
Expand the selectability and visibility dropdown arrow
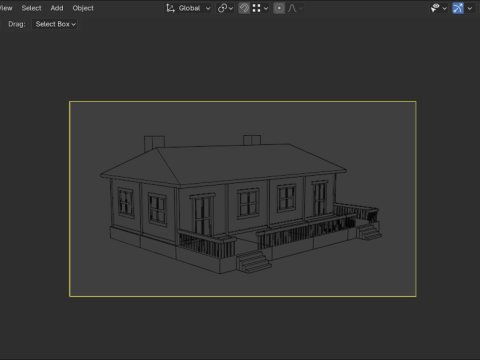445,8
